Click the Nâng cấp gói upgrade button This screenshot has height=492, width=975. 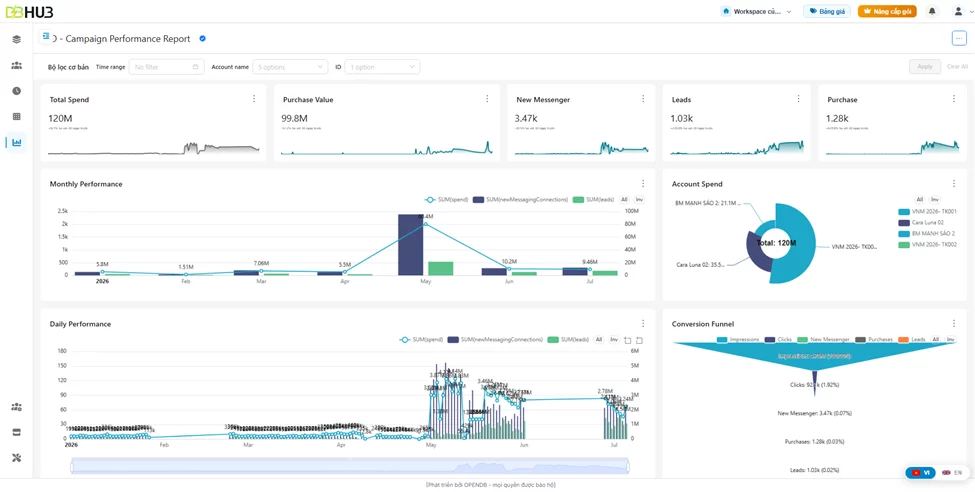pos(887,11)
